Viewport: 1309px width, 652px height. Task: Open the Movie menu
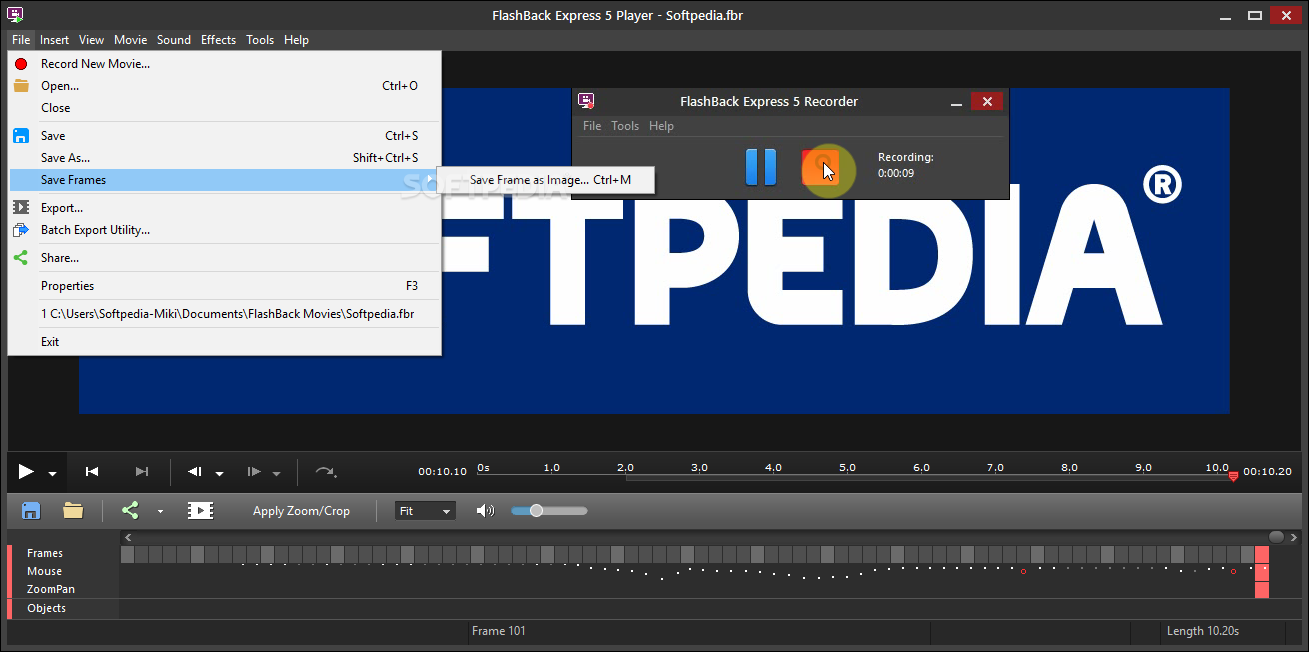(130, 40)
